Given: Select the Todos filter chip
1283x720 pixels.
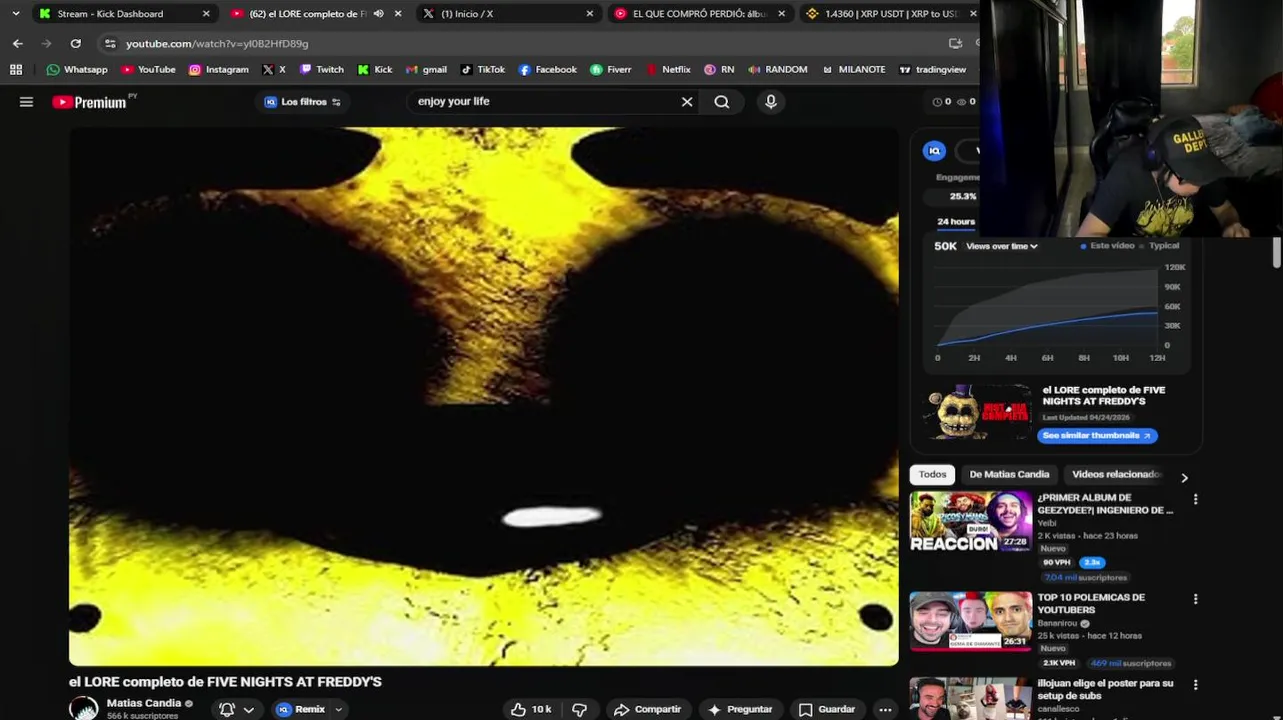Looking at the screenshot, I should click(932, 474).
